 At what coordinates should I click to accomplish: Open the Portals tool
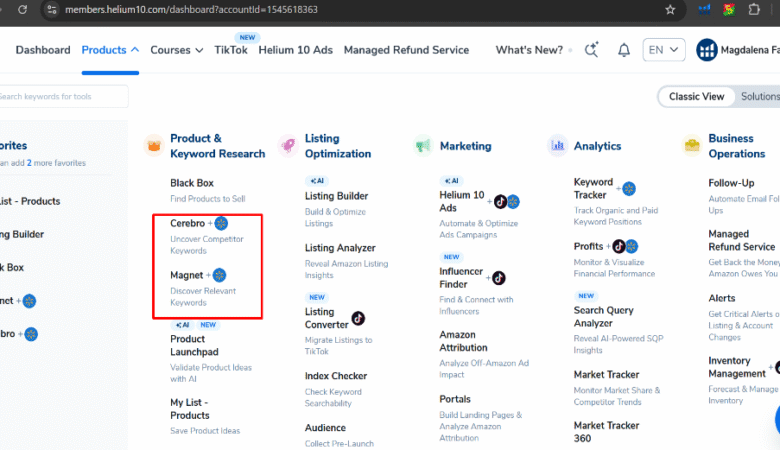455,399
